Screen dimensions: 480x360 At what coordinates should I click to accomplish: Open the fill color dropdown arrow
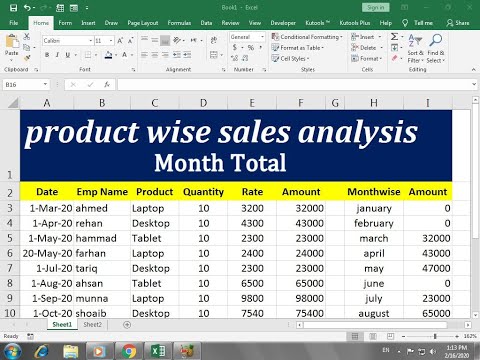(116, 55)
